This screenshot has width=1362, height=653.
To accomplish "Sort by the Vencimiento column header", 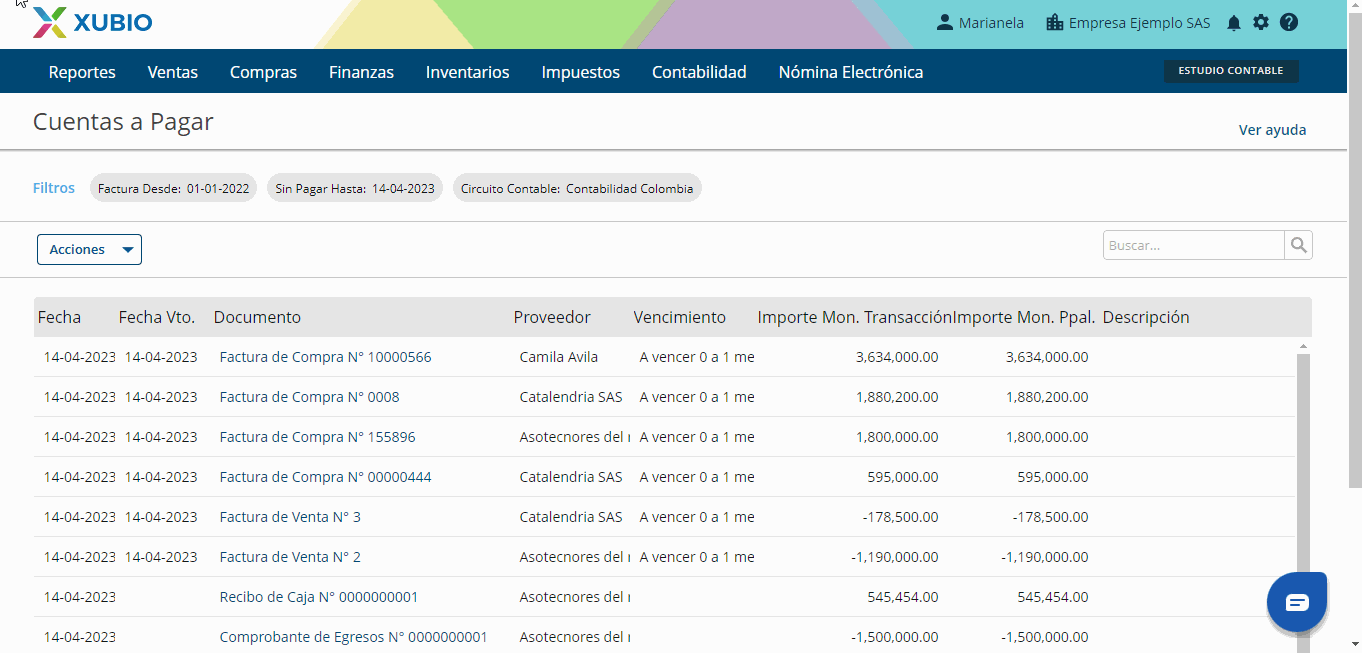I will (680, 317).
